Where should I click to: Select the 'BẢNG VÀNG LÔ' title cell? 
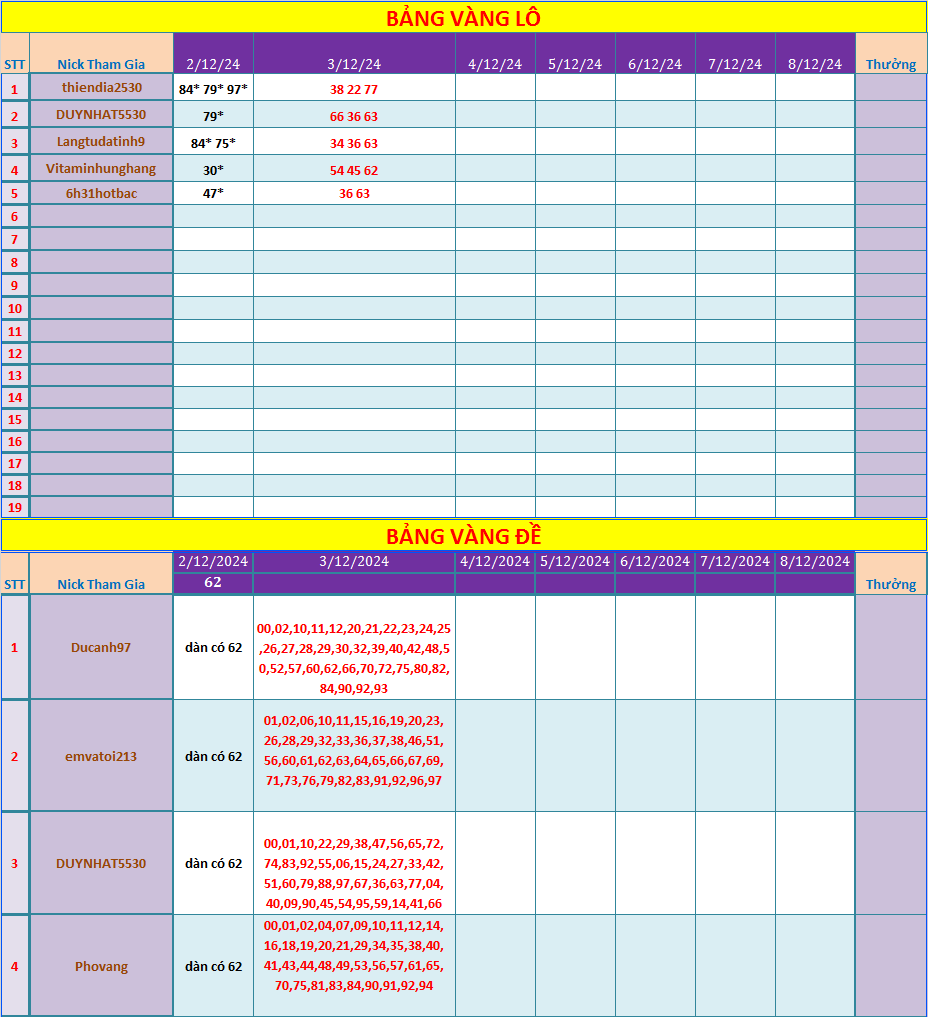[464, 18]
